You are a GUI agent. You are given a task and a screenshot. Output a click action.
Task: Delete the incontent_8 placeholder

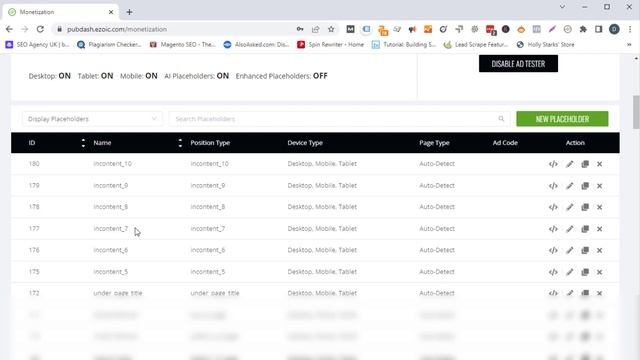point(600,207)
